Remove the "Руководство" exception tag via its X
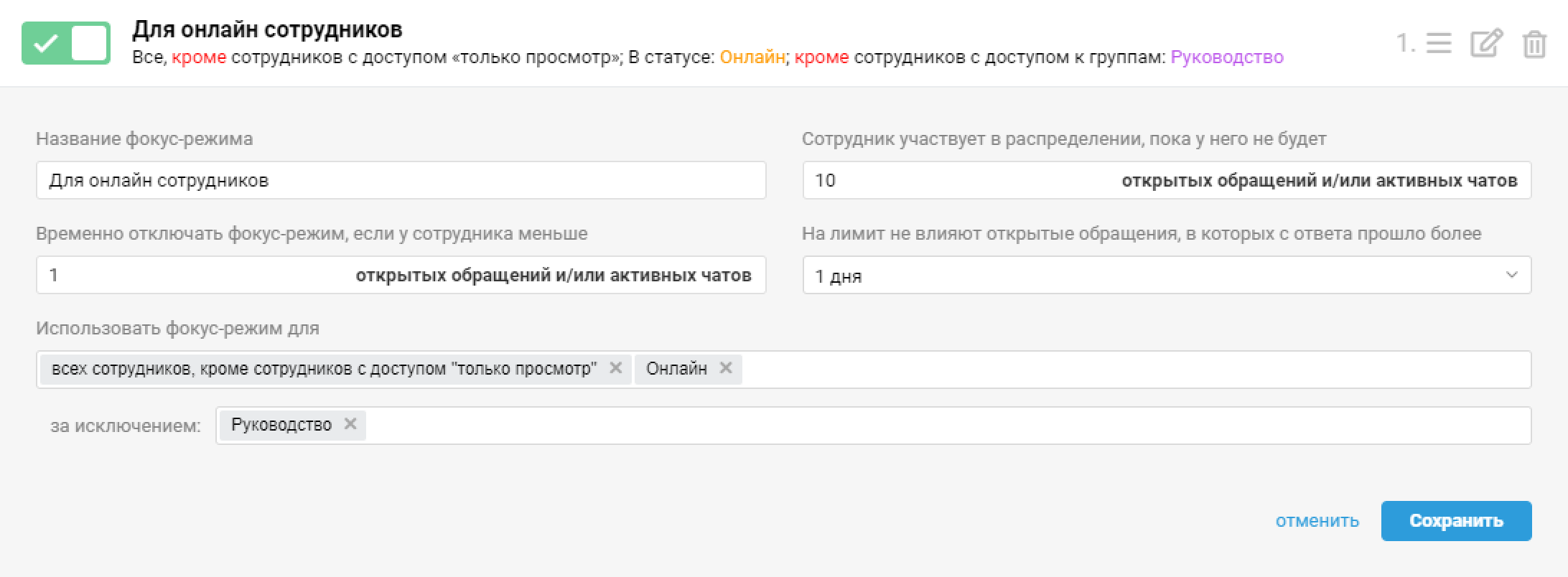Screen dimensions: 1568x577 click(x=350, y=424)
